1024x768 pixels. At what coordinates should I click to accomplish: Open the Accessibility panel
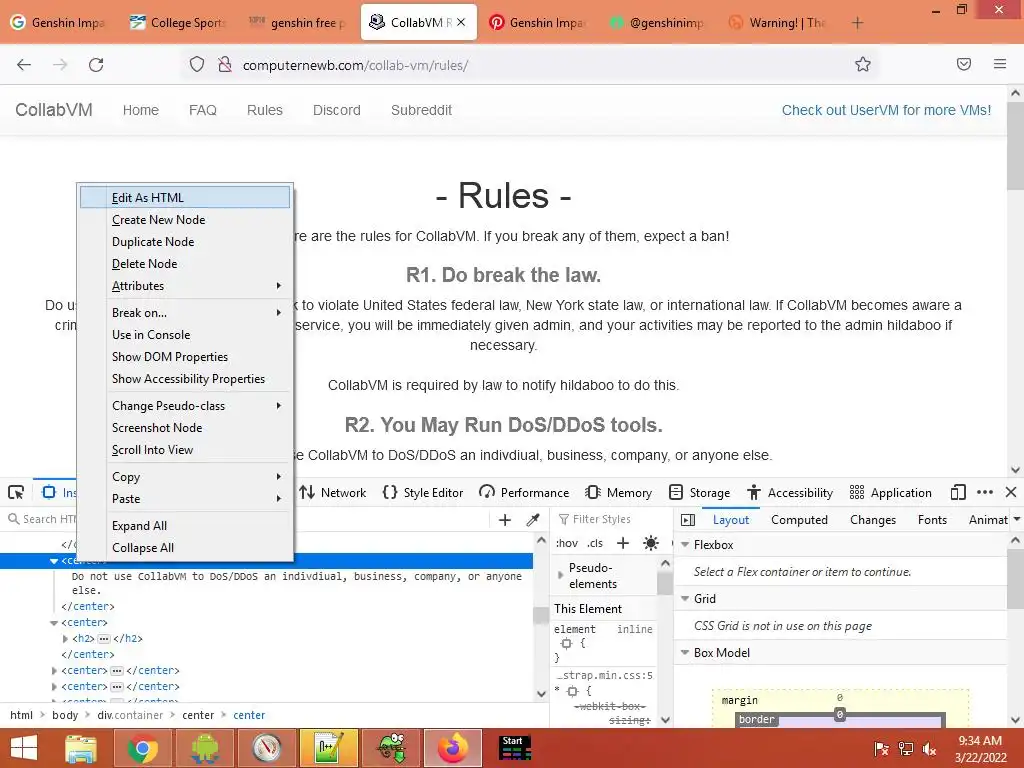(790, 492)
